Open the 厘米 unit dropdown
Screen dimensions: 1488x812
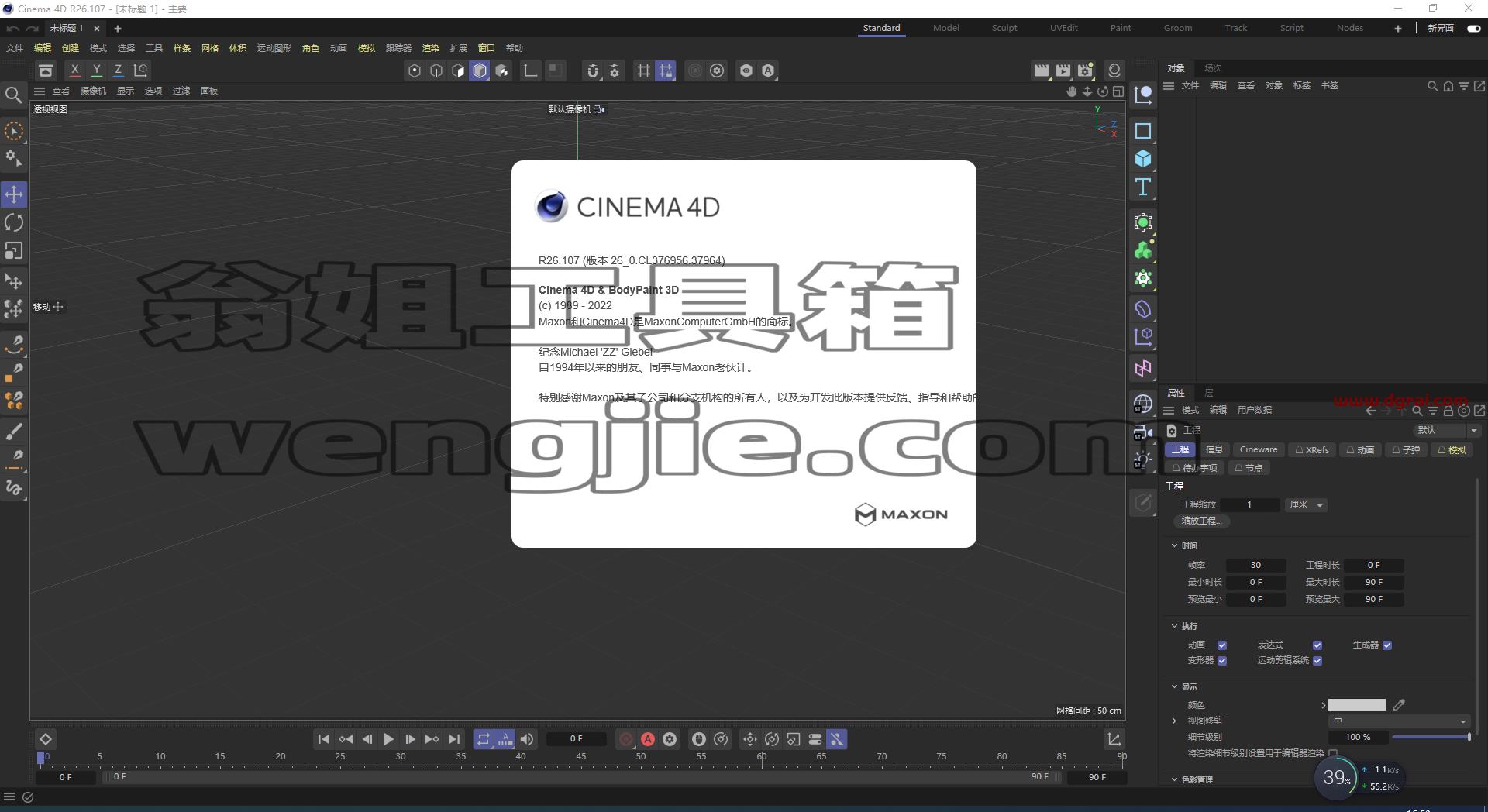point(1307,505)
